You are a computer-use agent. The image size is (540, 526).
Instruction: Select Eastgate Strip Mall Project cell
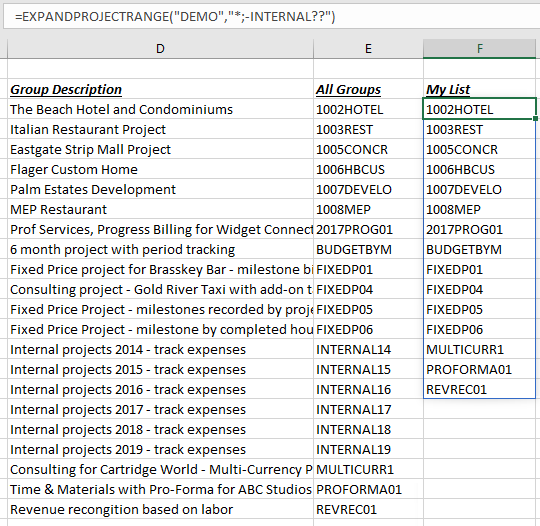160,149
